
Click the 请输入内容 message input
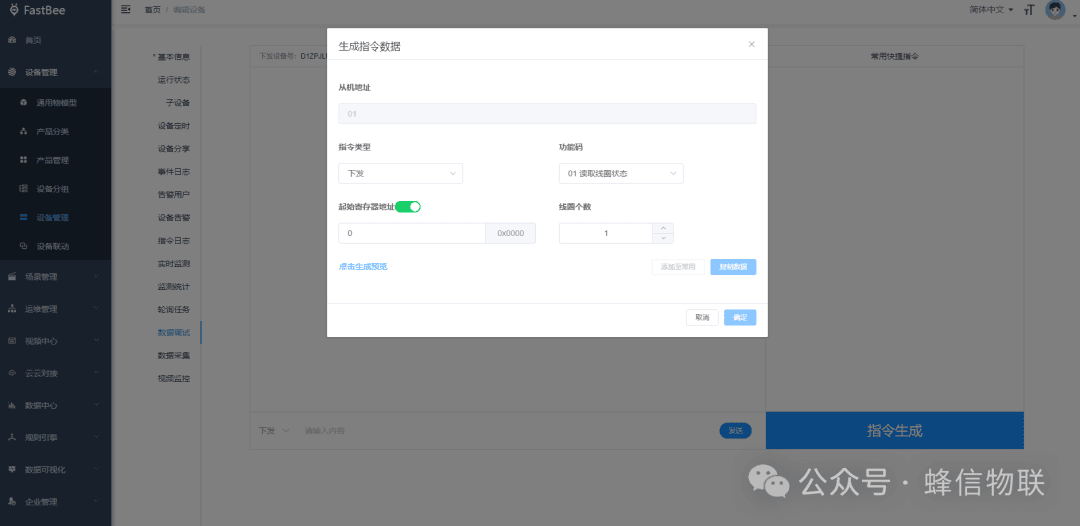click(x=508, y=430)
